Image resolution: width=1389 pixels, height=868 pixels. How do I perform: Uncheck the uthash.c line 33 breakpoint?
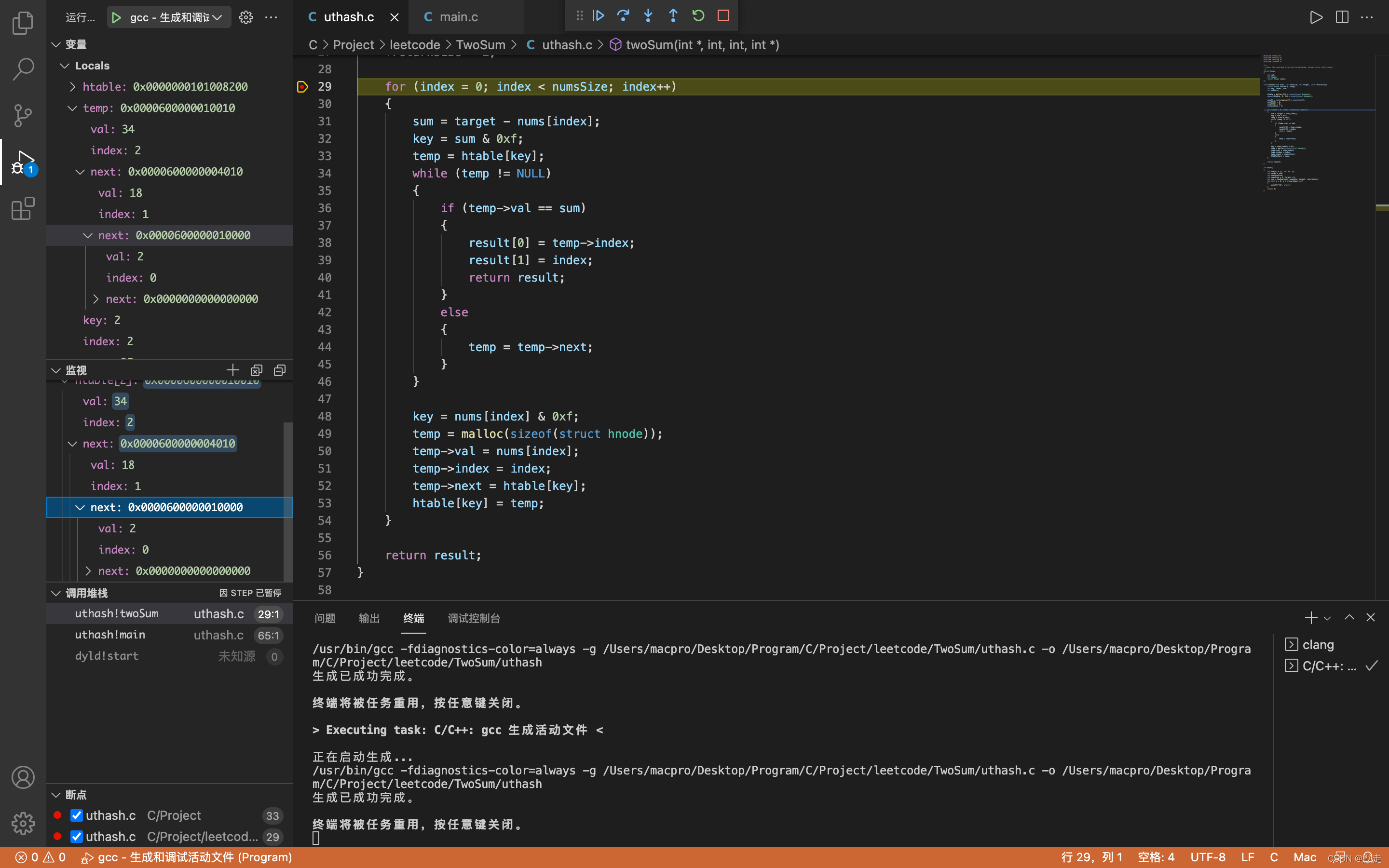click(x=76, y=815)
